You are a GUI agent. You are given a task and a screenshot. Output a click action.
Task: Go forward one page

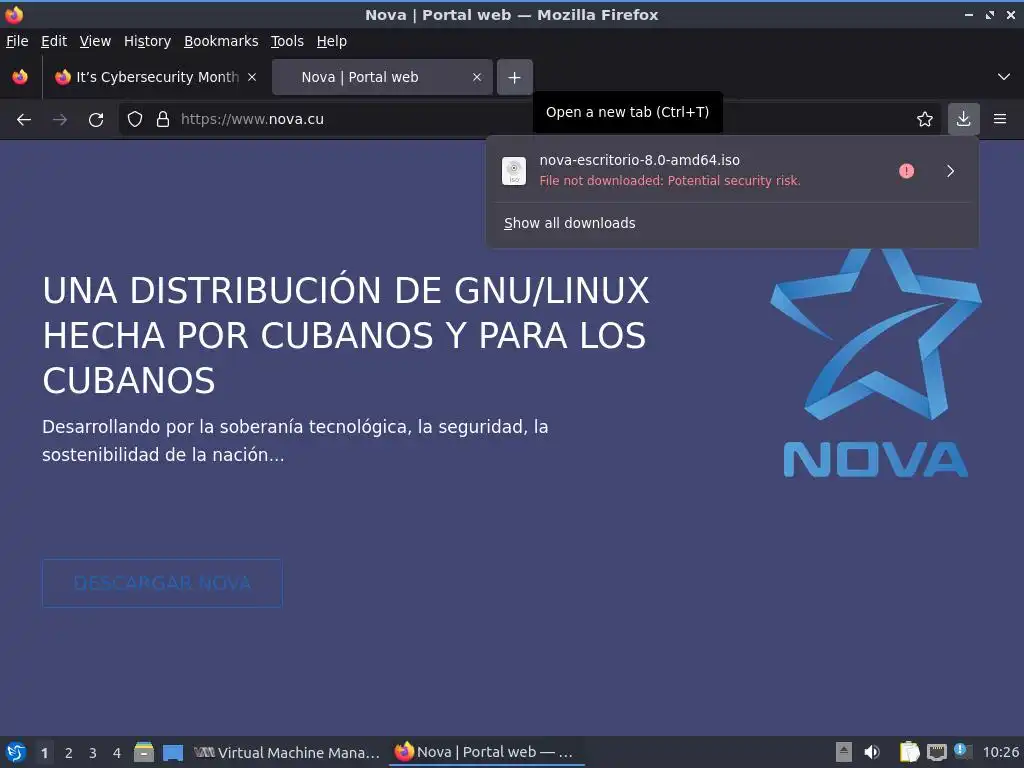click(60, 120)
